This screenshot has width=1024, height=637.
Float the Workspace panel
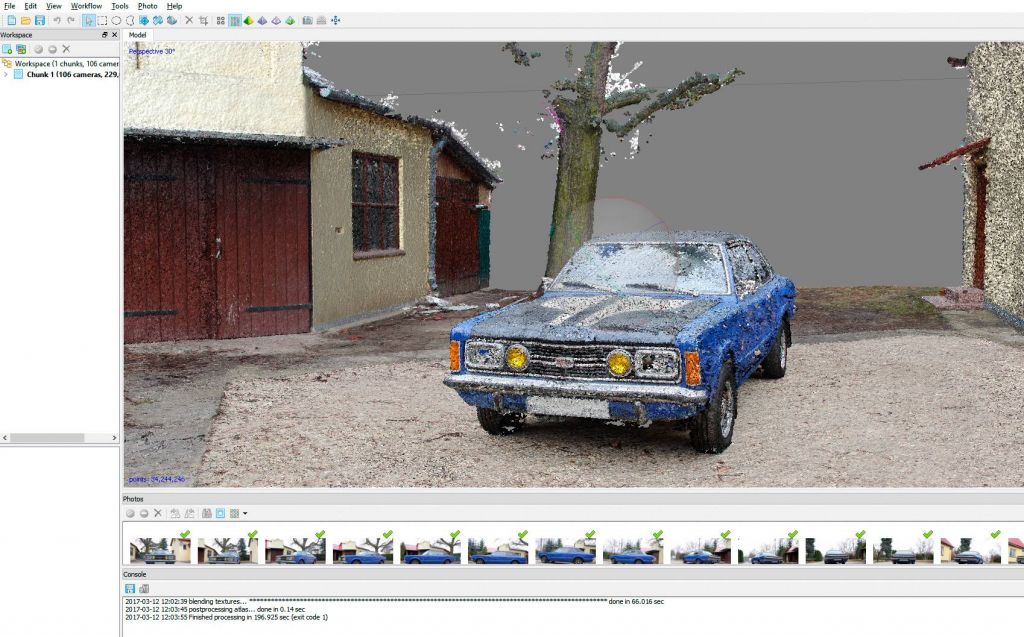[105, 35]
